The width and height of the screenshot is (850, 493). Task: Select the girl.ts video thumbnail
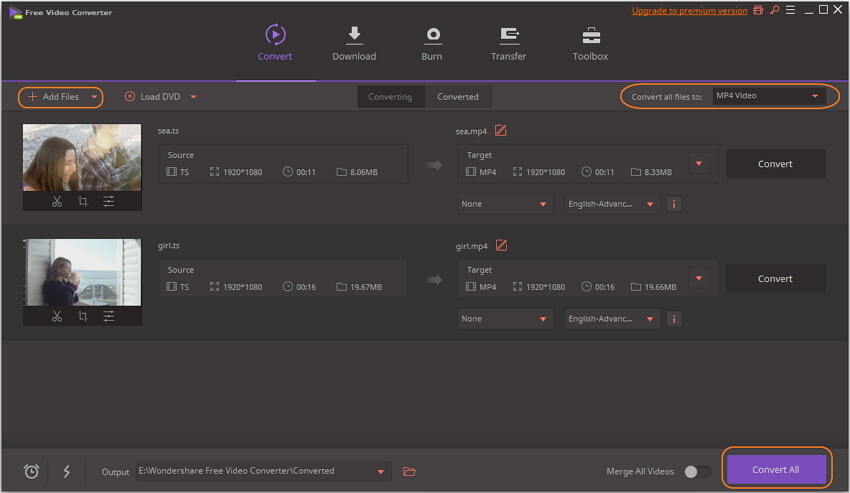click(x=82, y=272)
